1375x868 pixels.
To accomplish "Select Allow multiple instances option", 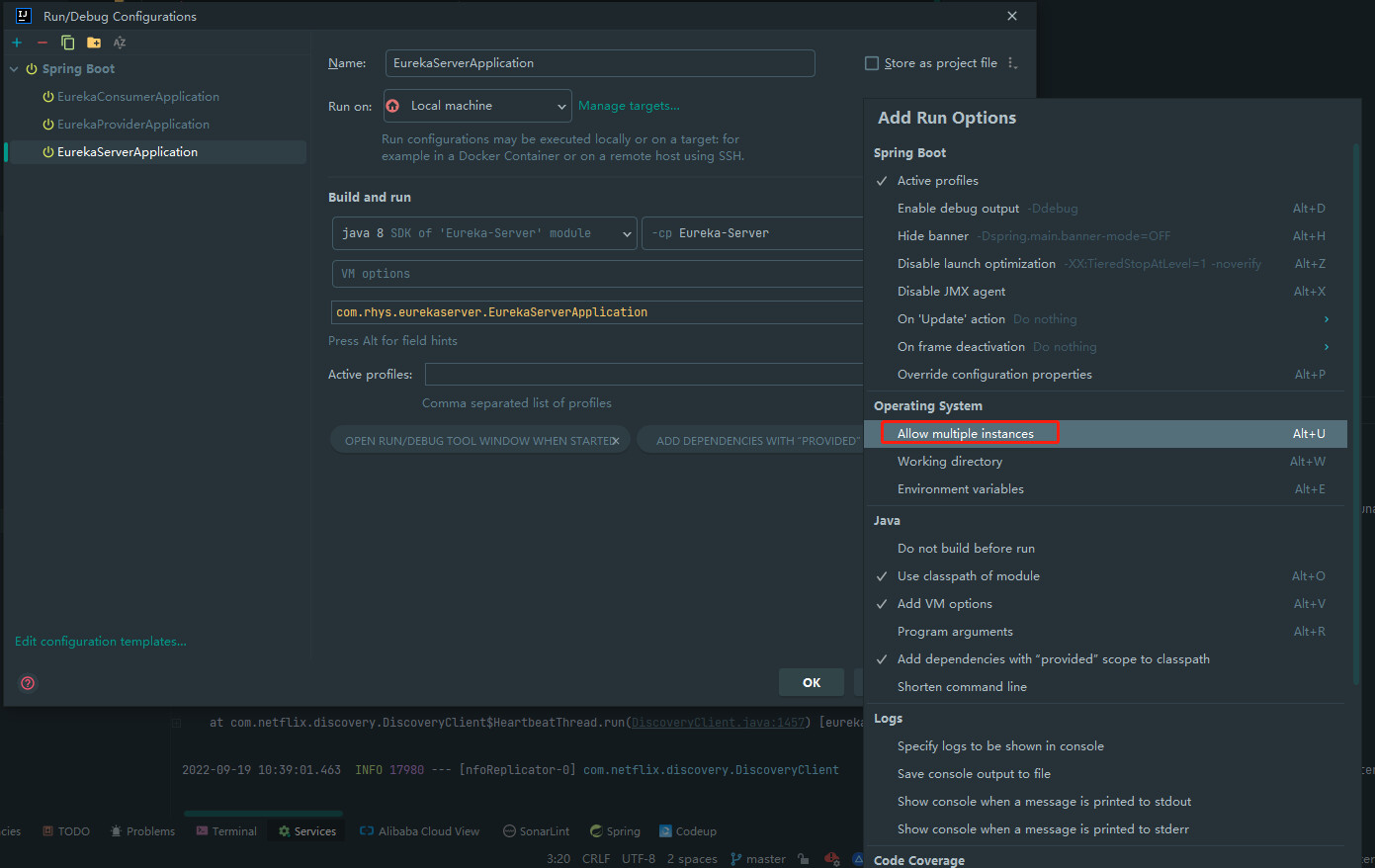I will (x=1105, y=434).
